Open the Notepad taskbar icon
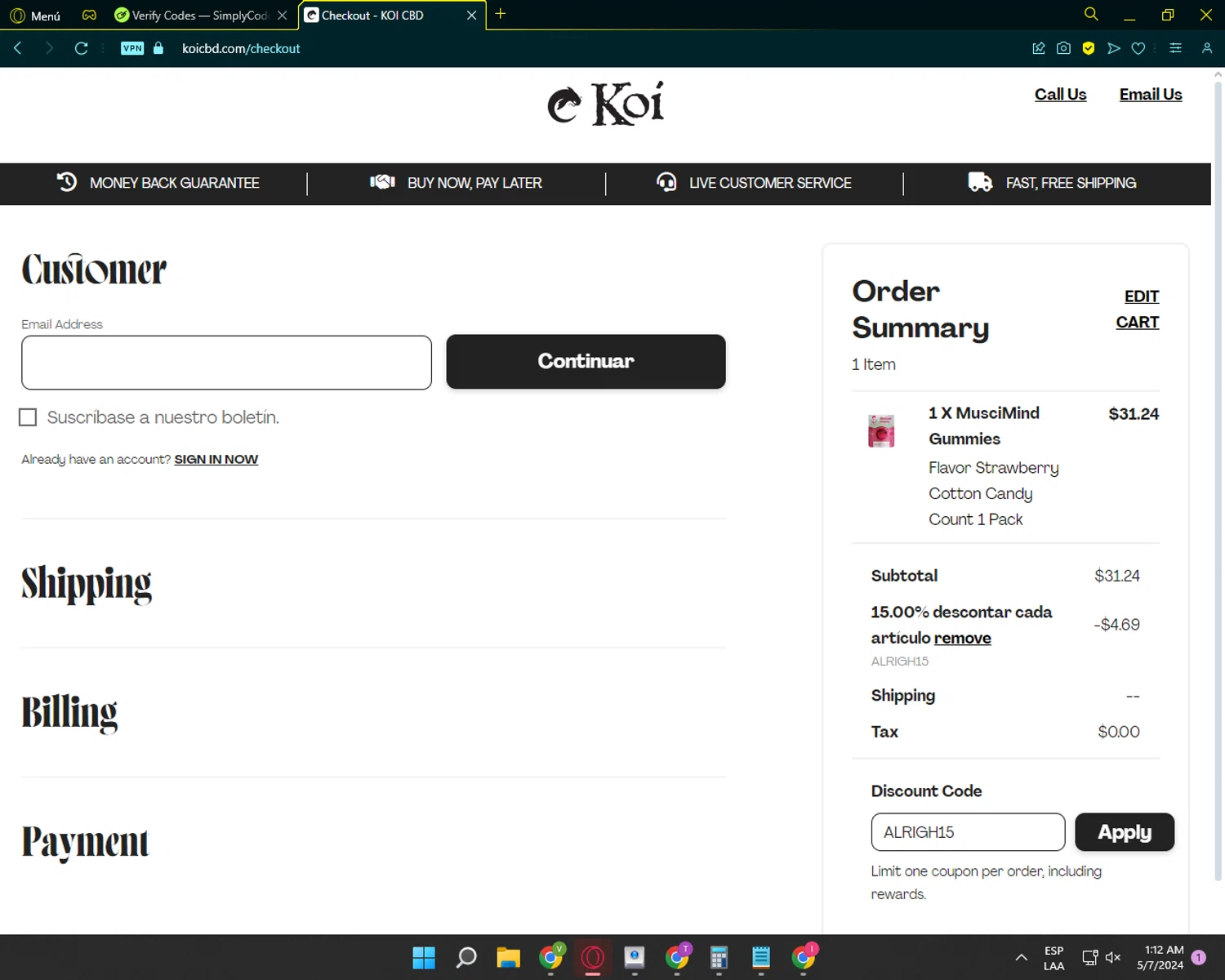This screenshot has width=1225, height=980. (761, 957)
